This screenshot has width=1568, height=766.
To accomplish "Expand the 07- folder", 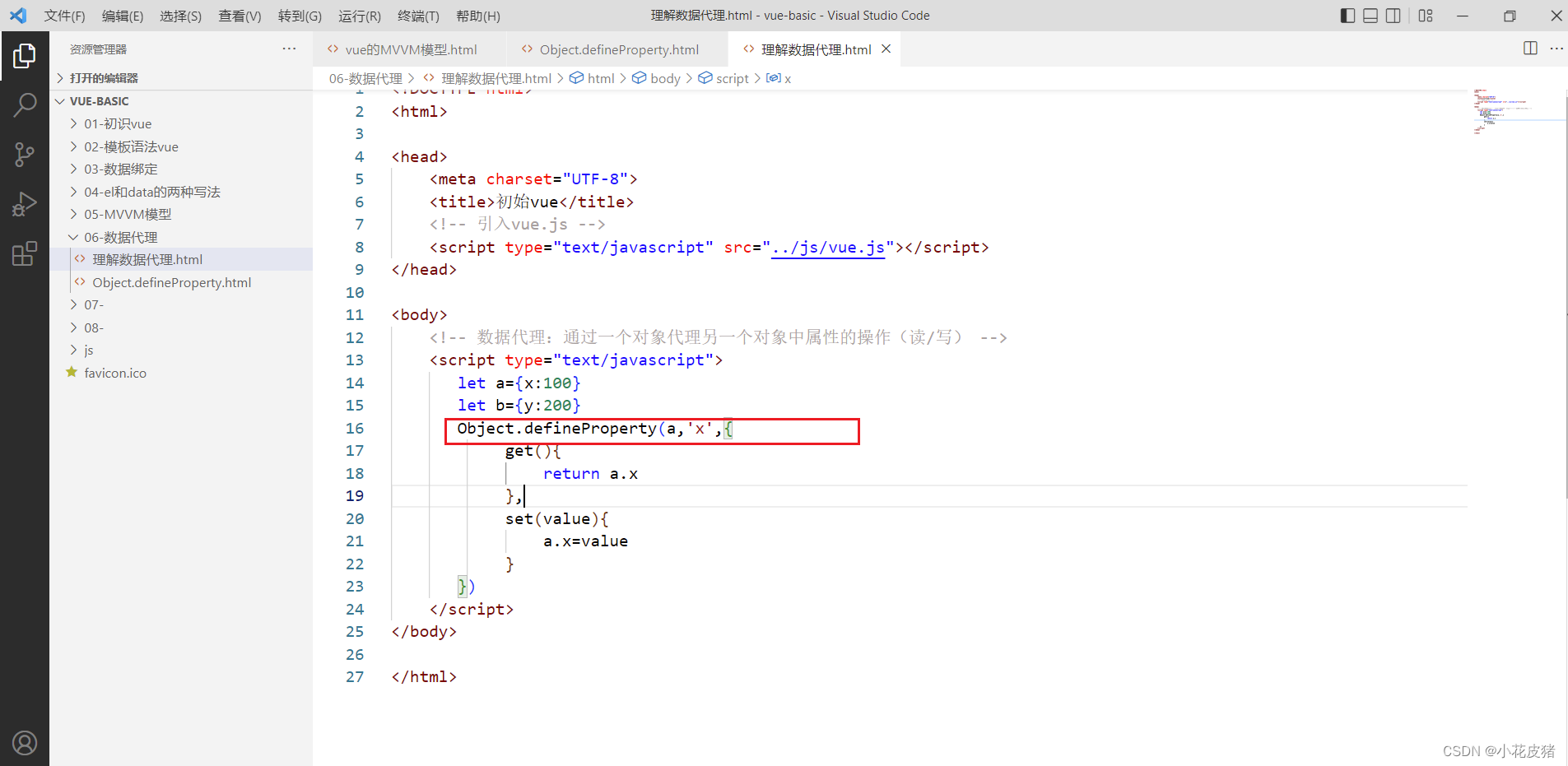I will pyautogui.click(x=181, y=304).
